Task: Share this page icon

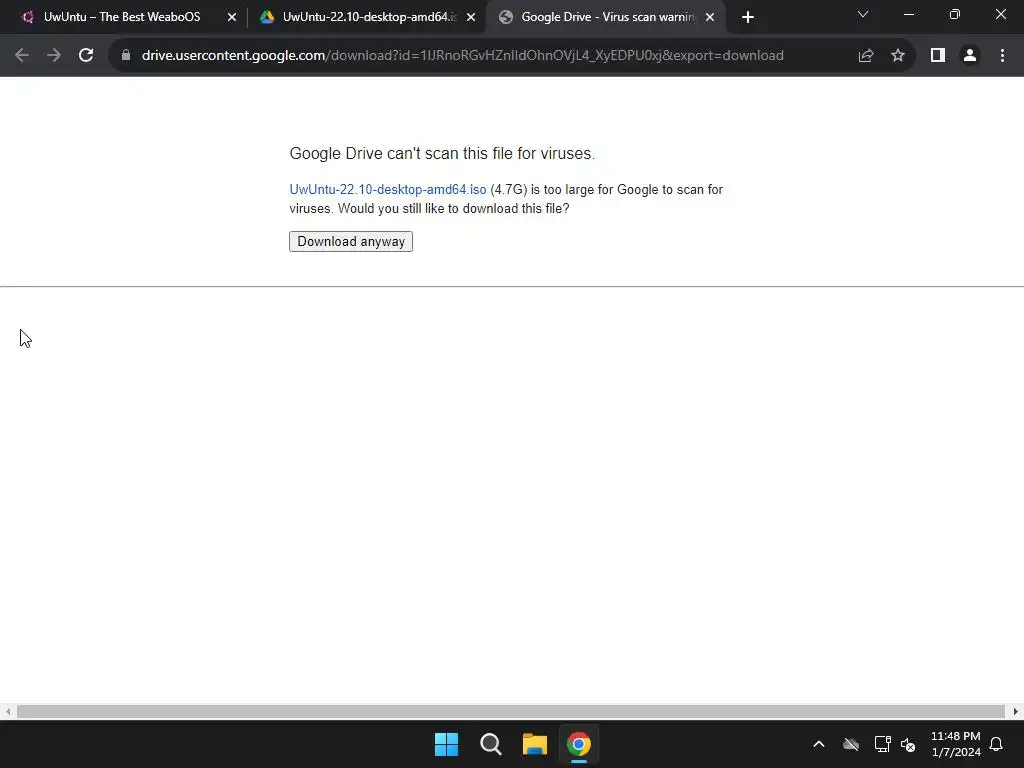Action: (866, 56)
